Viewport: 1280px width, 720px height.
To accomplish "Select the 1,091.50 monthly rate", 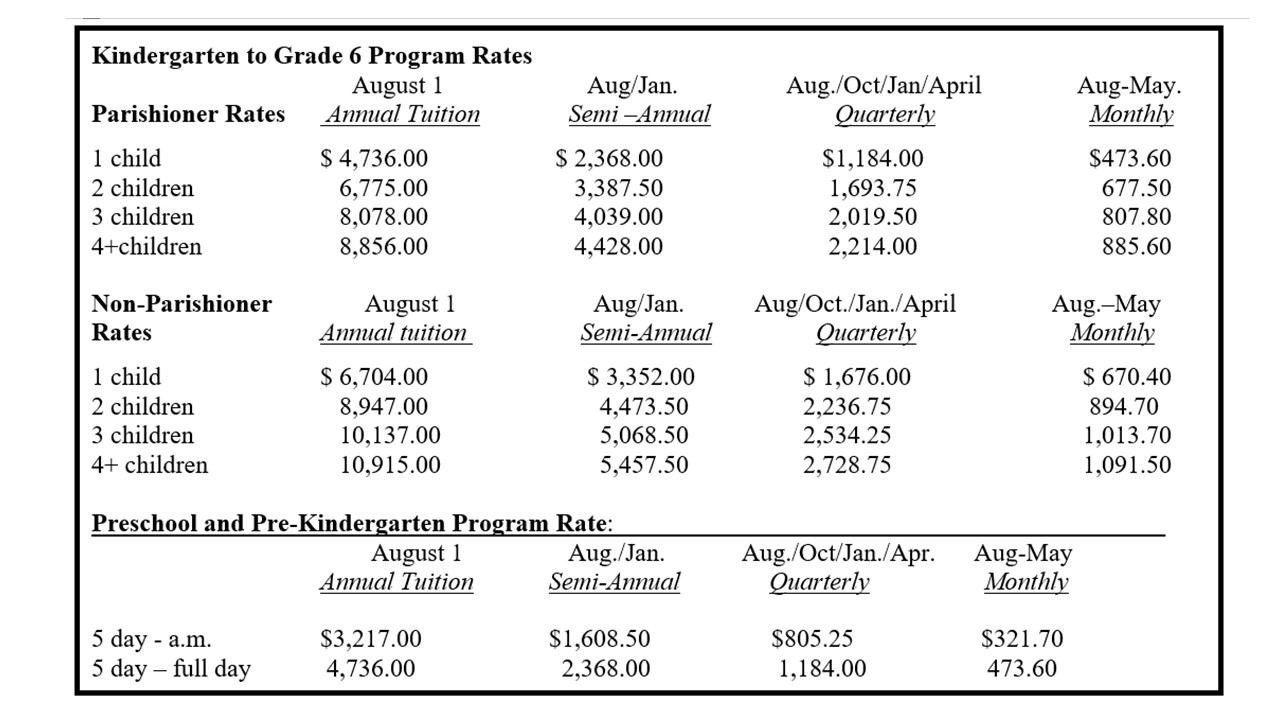I will [x=1127, y=465].
